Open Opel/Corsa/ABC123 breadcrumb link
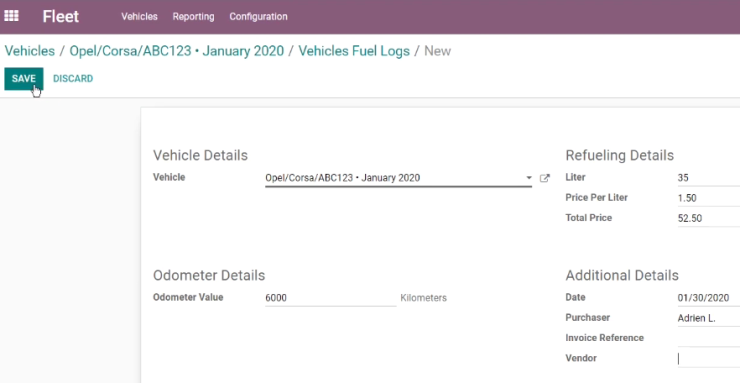This screenshot has width=740, height=383. pos(177,50)
